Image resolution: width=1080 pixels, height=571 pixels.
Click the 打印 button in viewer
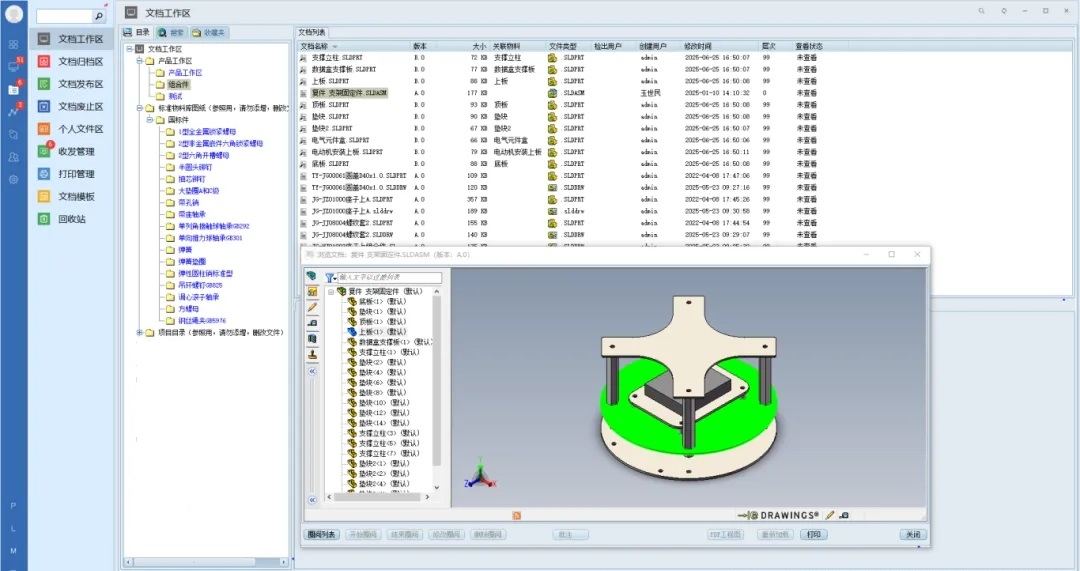pyautogui.click(x=813, y=535)
